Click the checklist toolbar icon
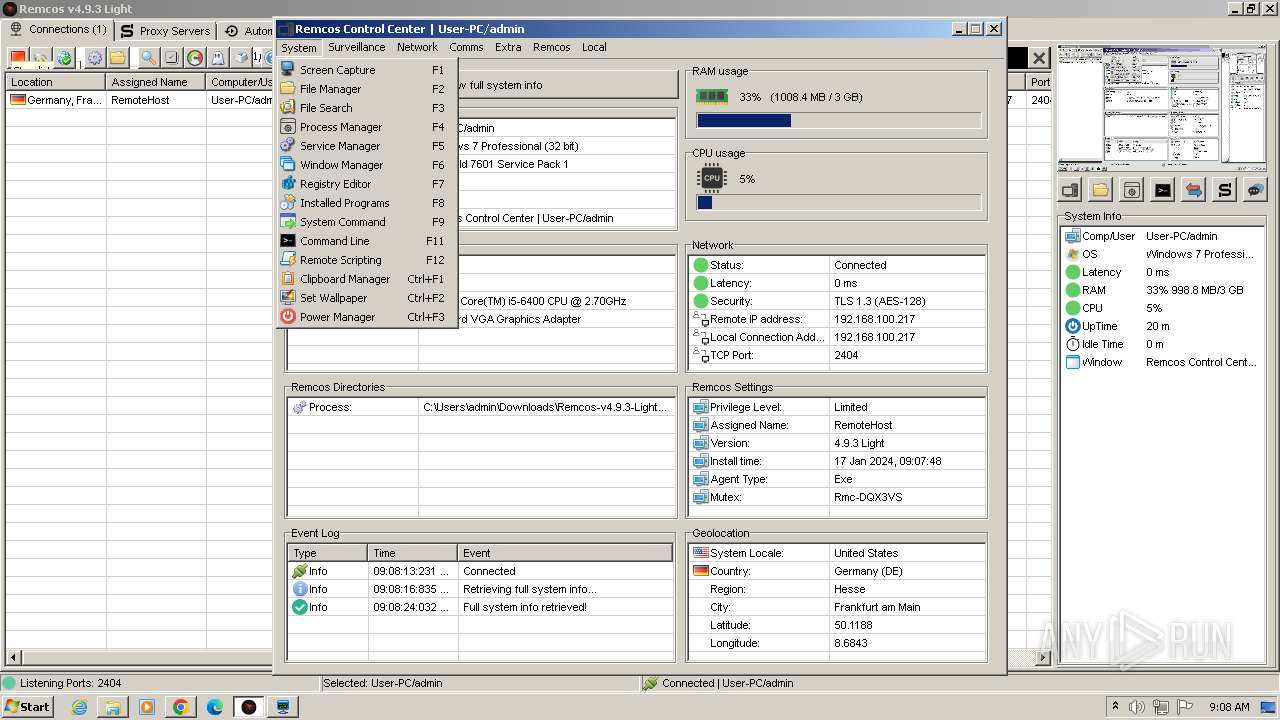Viewport: 1280px width, 720px height. (x=171, y=58)
